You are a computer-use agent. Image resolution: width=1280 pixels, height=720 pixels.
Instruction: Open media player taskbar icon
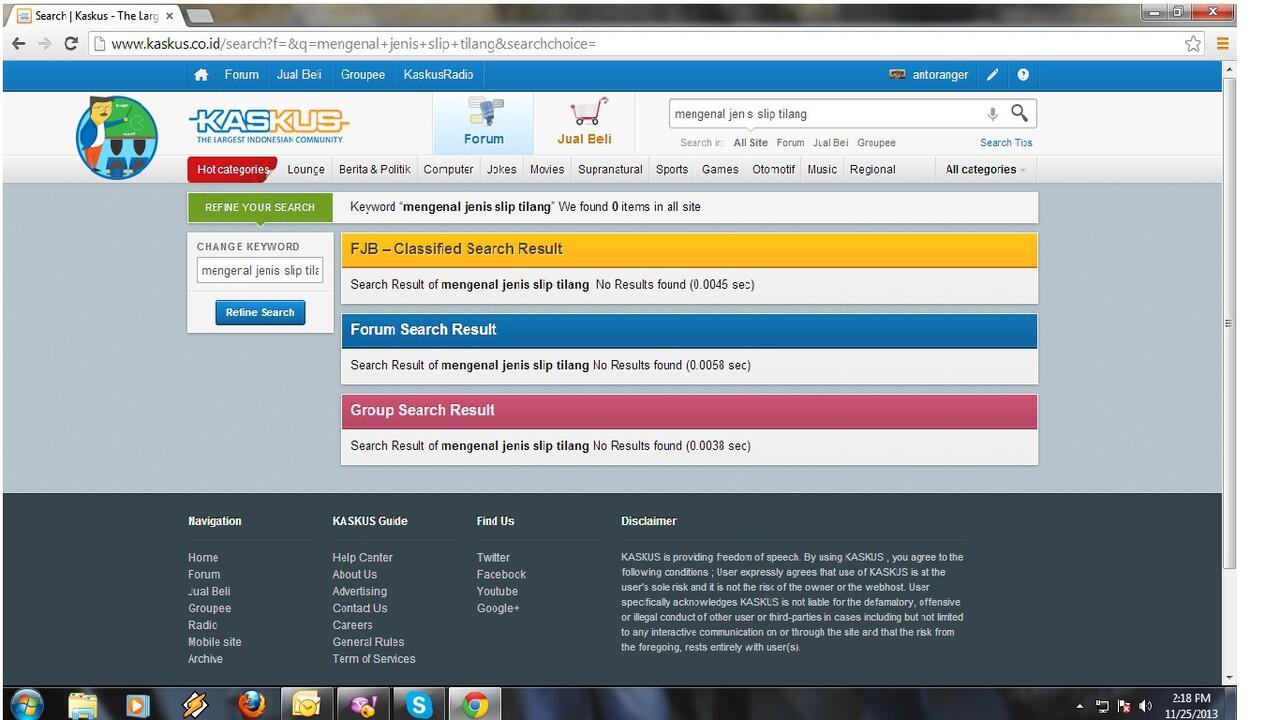(138, 705)
